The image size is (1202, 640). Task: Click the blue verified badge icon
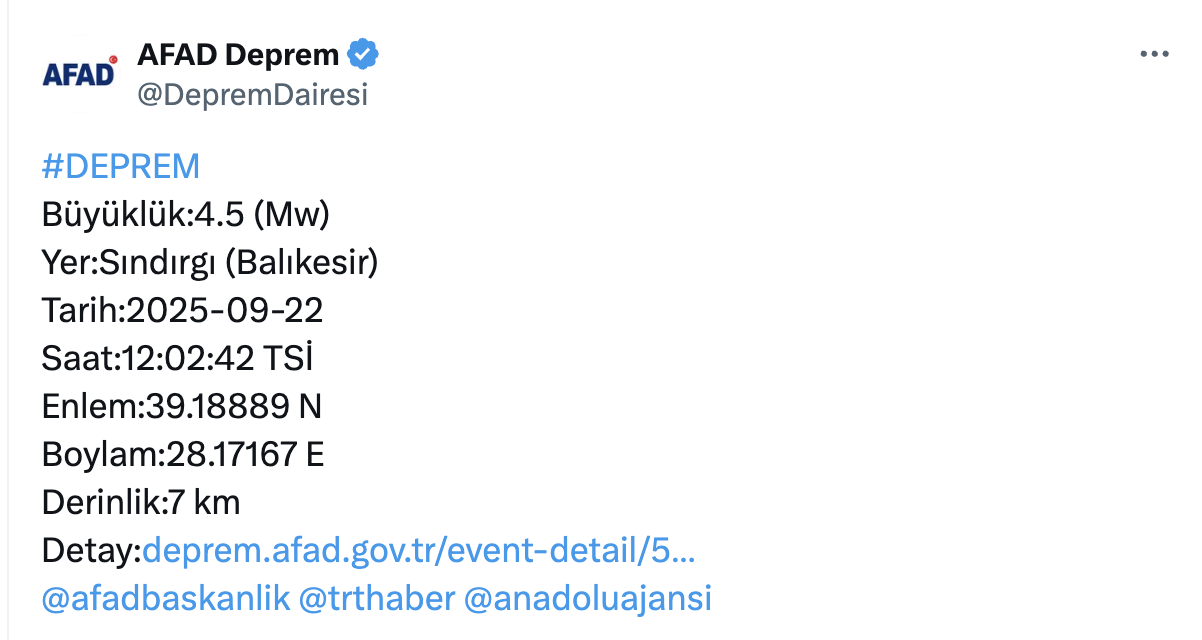362,54
